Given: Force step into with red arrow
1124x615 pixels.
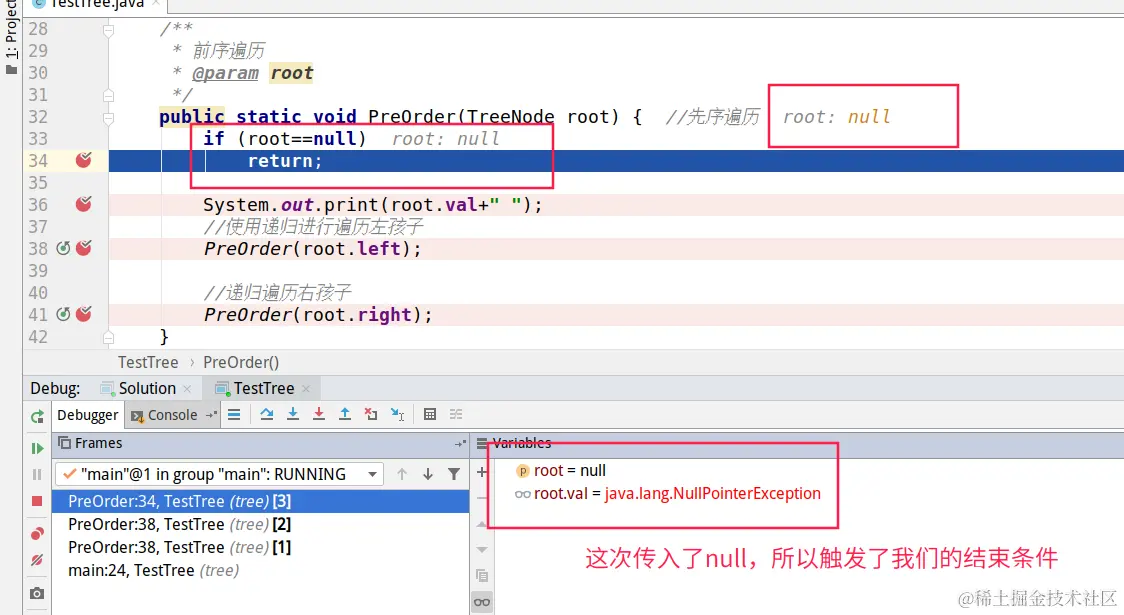Looking at the screenshot, I should coord(318,414).
